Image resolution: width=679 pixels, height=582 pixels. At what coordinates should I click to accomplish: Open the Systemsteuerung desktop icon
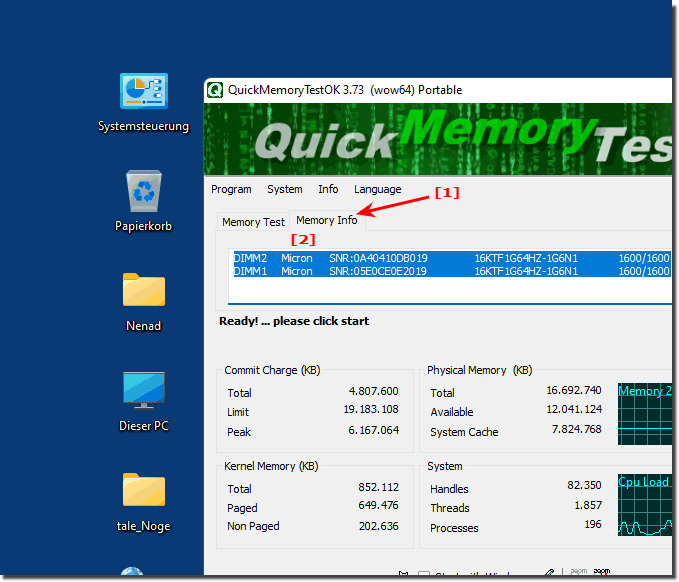pos(143,103)
